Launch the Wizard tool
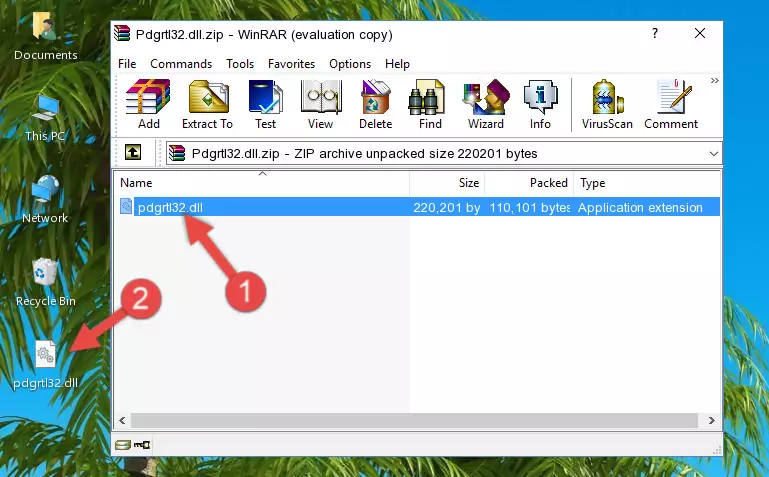769x477 pixels. [x=486, y=104]
